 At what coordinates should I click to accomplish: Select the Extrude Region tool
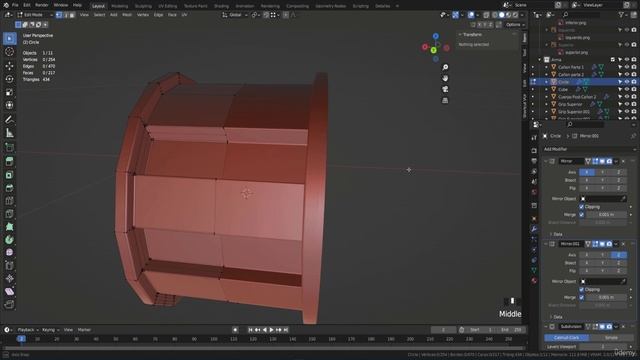pos(9,162)
